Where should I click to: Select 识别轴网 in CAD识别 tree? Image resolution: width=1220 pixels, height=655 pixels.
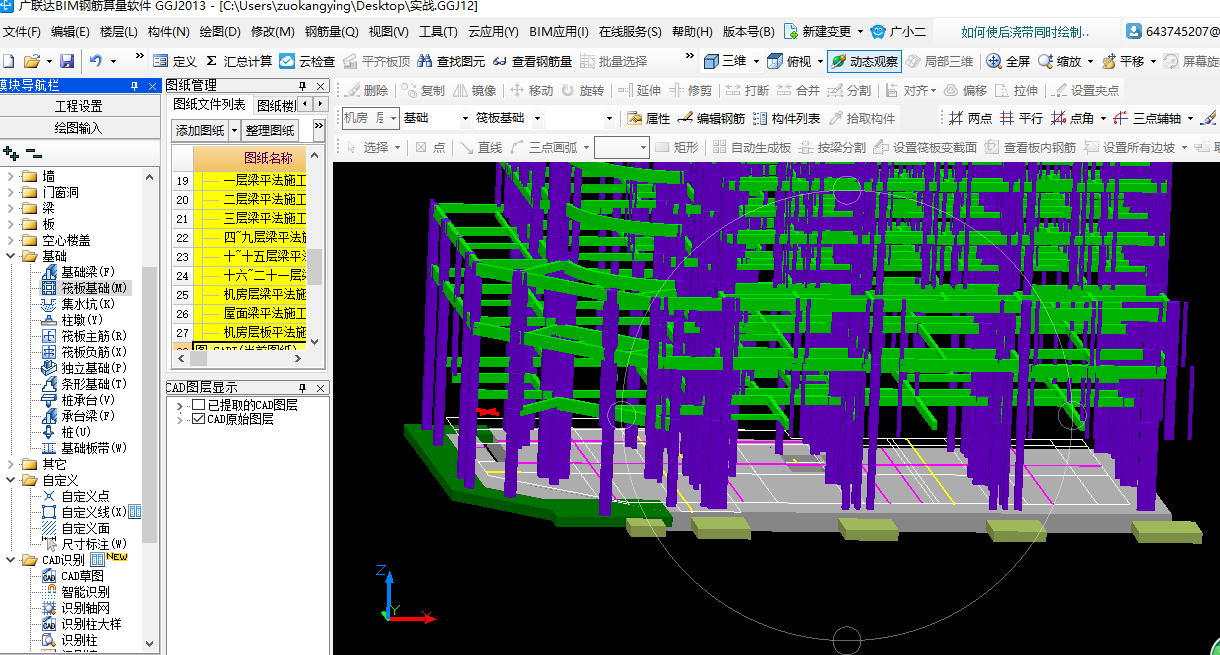(84, 608)
